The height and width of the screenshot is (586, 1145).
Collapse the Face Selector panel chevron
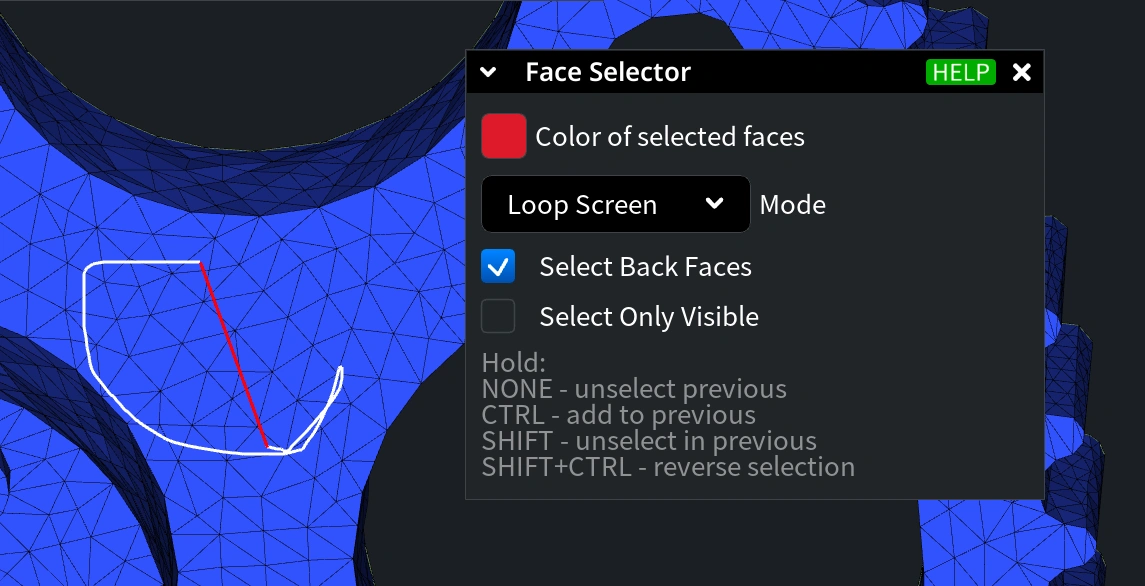tap(488, 72)
